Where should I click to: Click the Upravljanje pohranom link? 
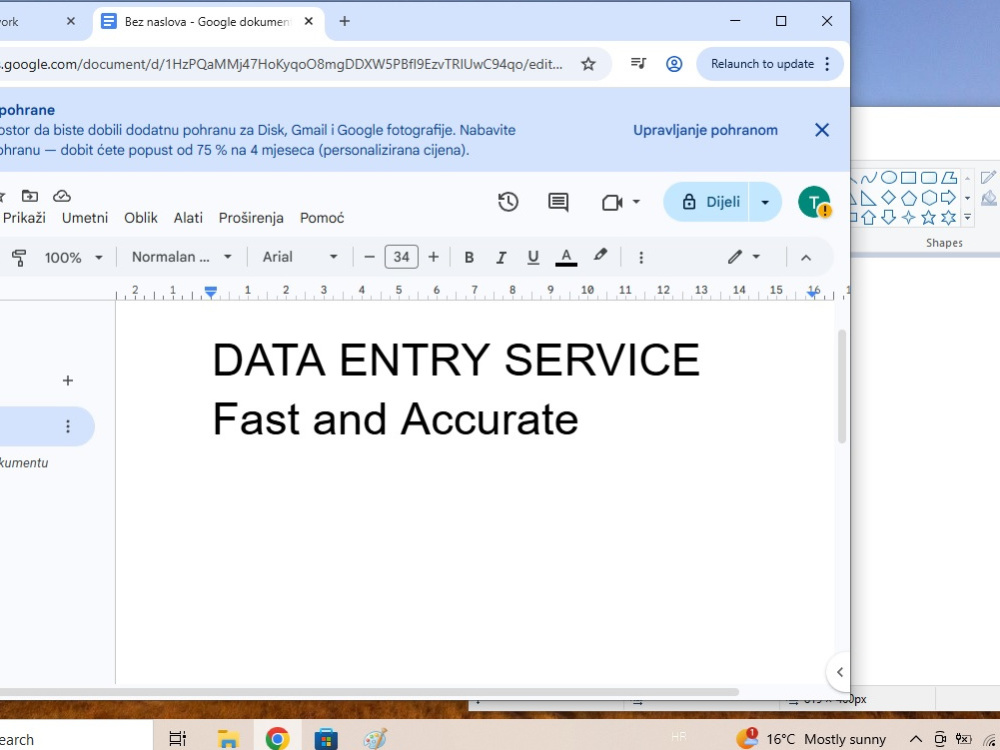pyautogui.click(x=705, y=130)
